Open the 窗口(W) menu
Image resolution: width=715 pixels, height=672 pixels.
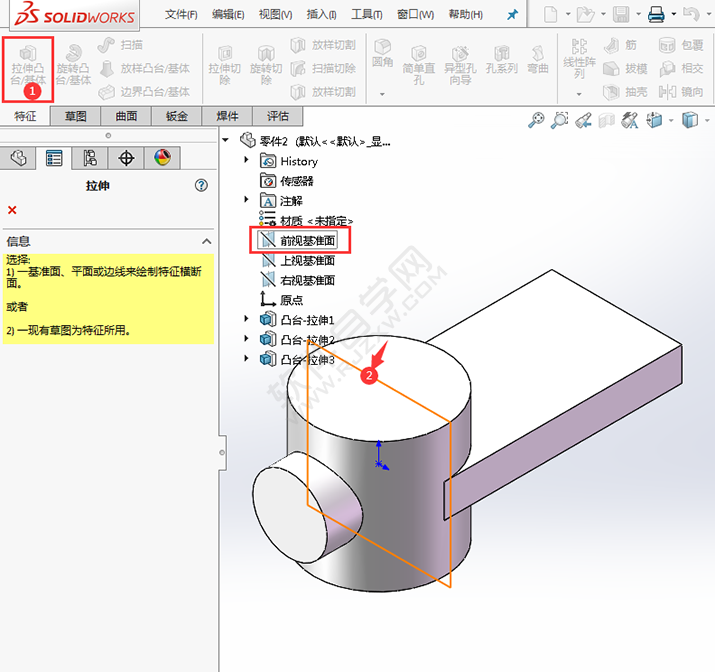(x=415, y=15)
